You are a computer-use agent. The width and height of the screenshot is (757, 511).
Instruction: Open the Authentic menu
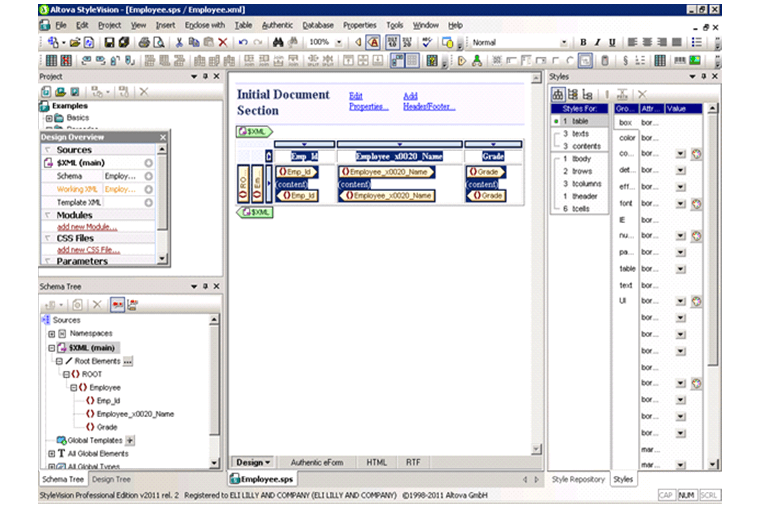277,25
